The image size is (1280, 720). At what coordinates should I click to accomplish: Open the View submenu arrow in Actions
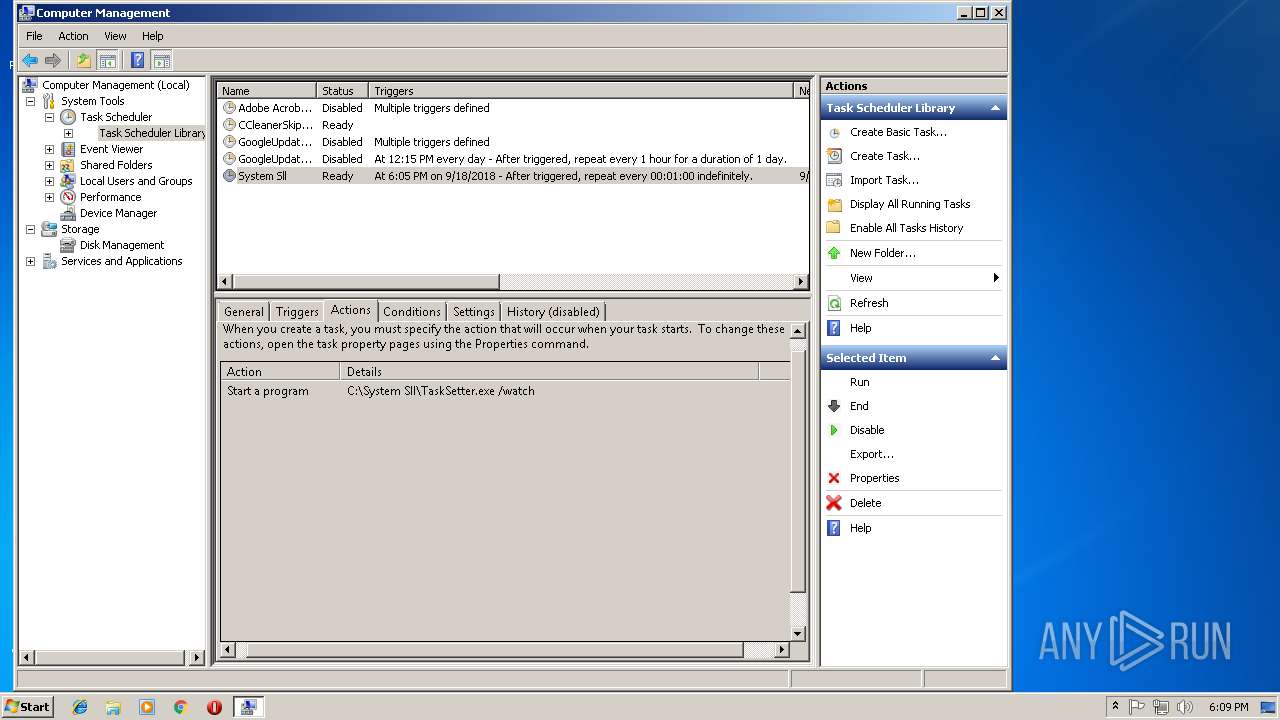point(996,278)
